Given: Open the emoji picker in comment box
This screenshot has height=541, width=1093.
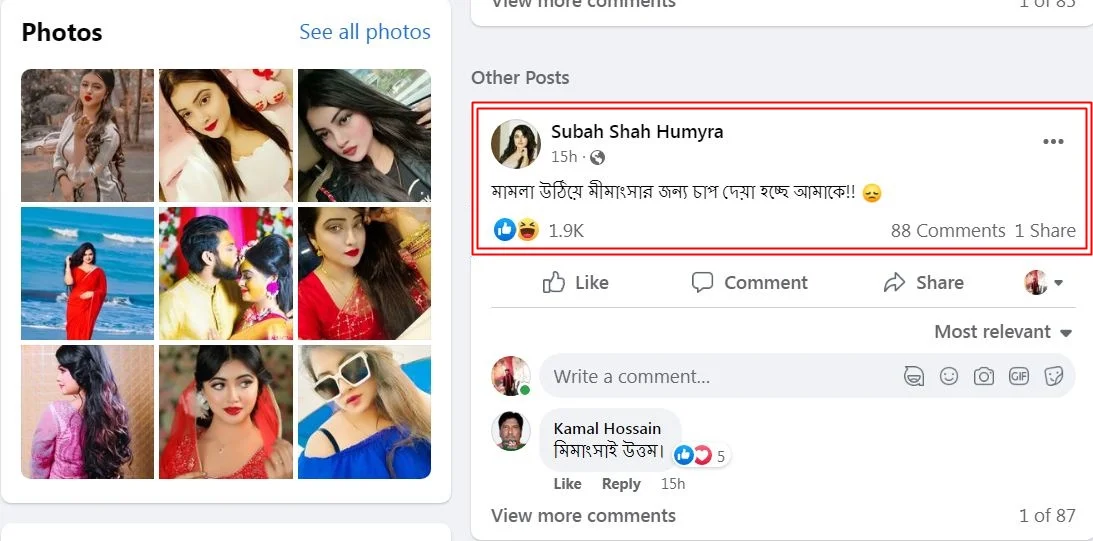Looking at the screenshot, I should [x=949, y=376].
